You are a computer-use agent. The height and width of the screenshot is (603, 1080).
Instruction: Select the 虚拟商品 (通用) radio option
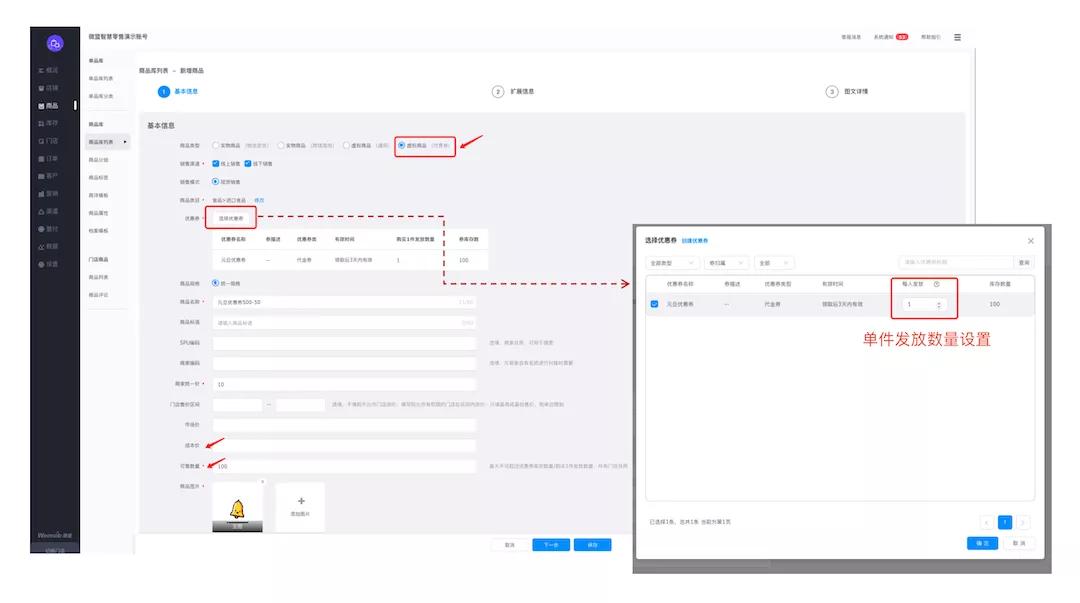click(x=346, y=145)
